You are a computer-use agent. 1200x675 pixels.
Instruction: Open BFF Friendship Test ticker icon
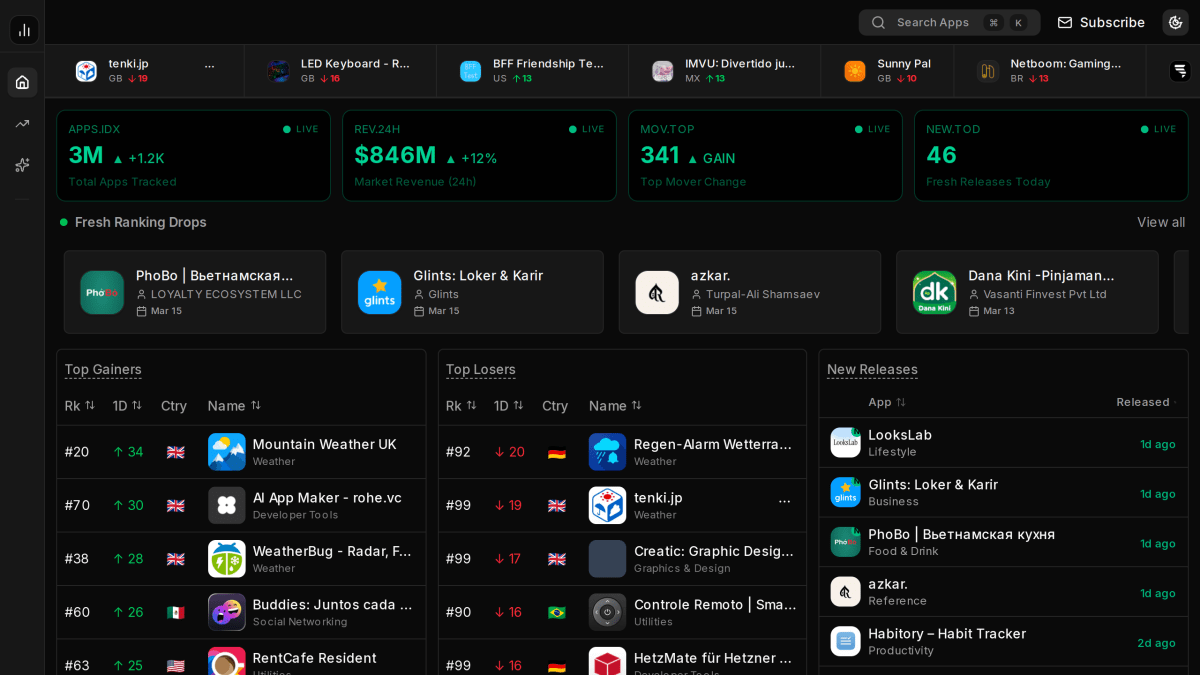470,71
